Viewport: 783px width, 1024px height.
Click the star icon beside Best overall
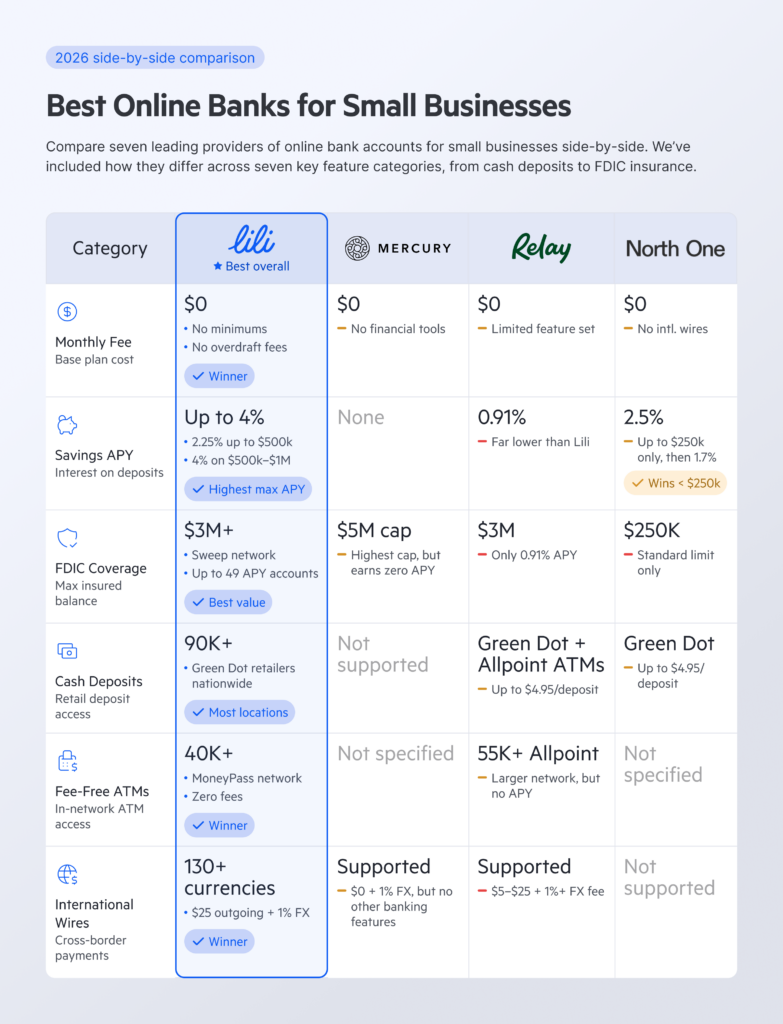pyautogui.click(x=217, y=267)
